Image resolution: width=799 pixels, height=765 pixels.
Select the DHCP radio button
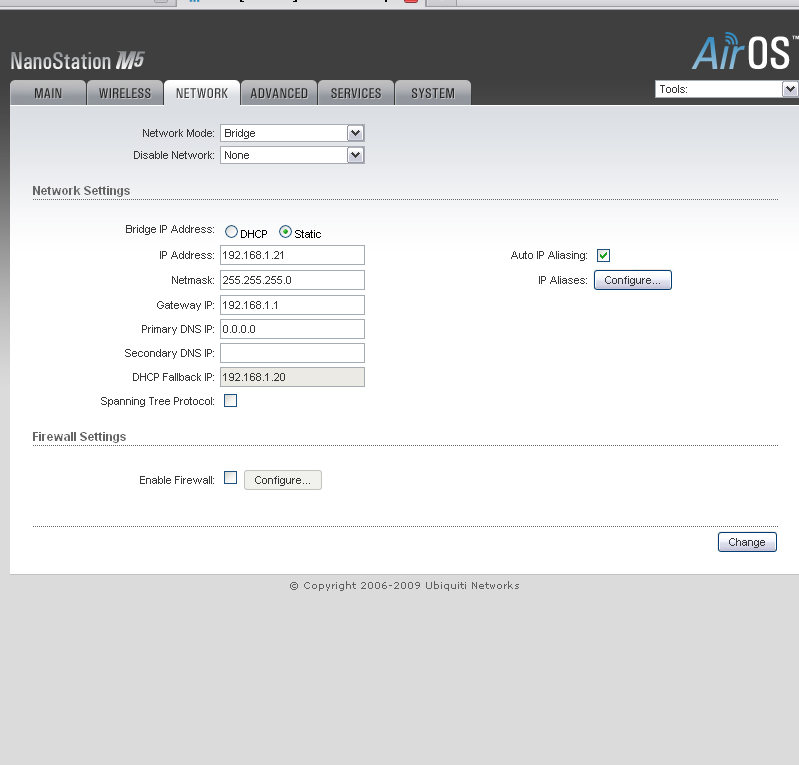[x=231, y=232]
